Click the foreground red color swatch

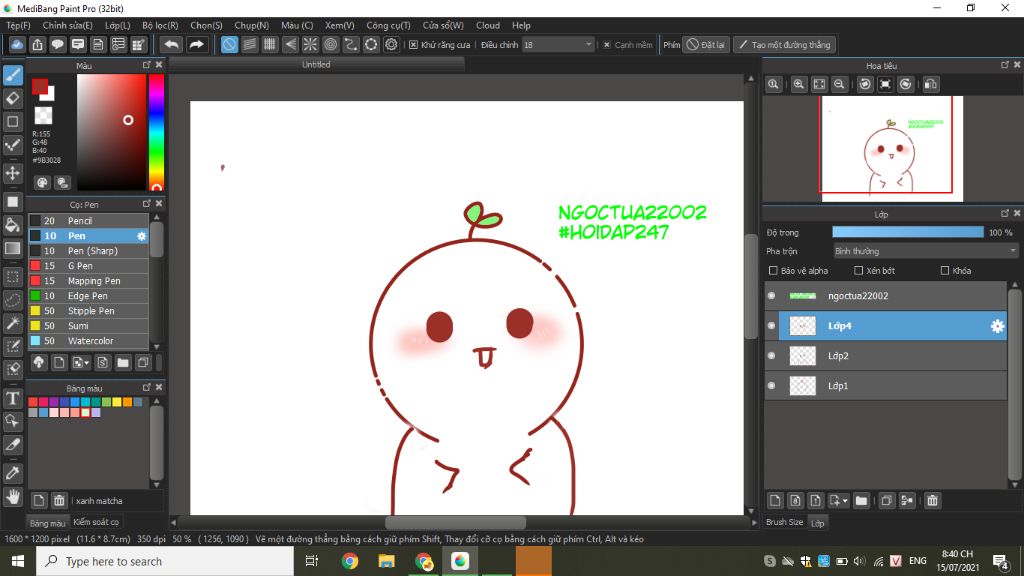40,86
